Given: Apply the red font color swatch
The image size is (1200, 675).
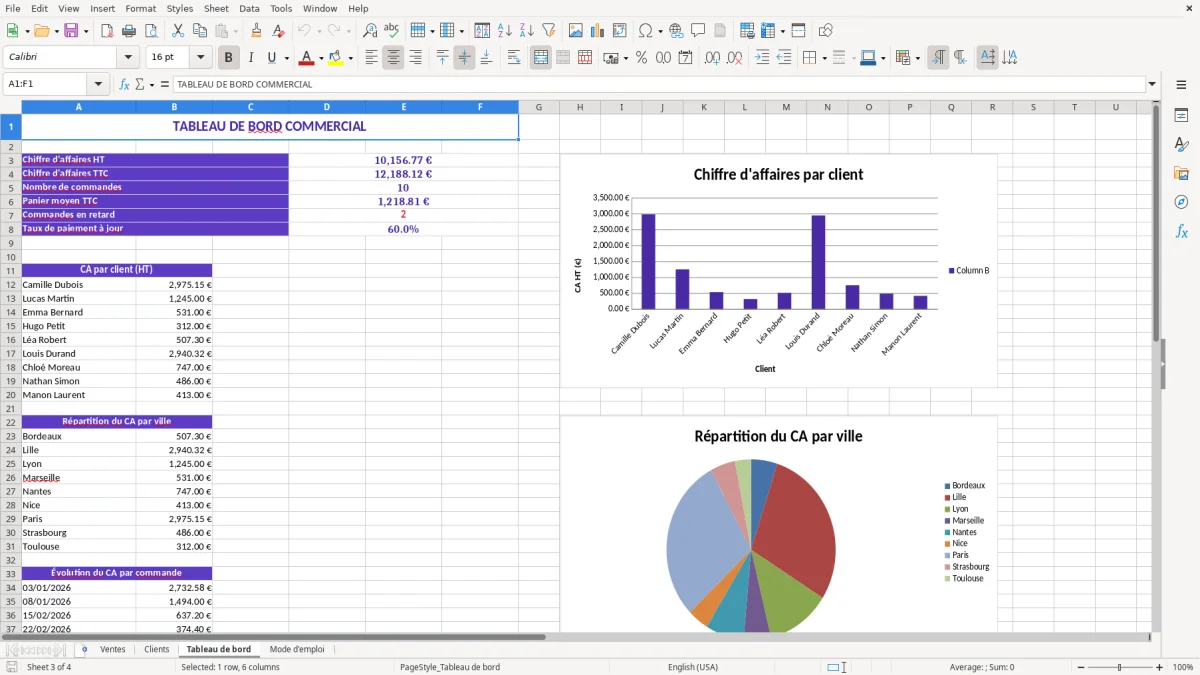Looking at the screenshot, I should pyautogui.click(x=306, y=58).
